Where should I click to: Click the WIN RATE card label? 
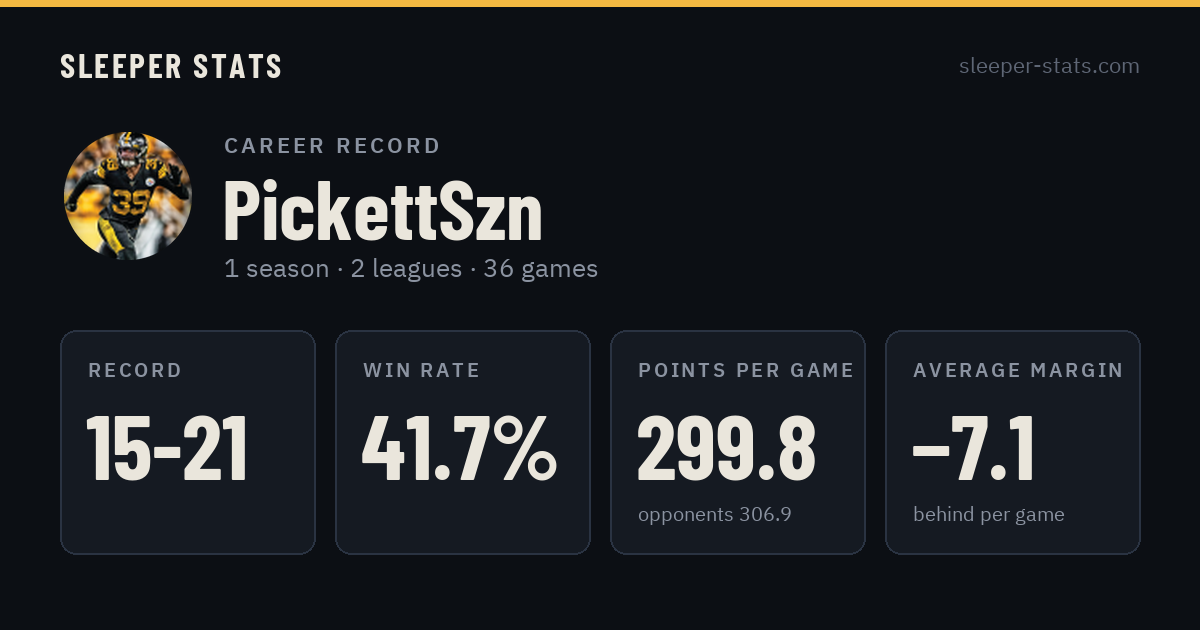(x=422, y=371)
